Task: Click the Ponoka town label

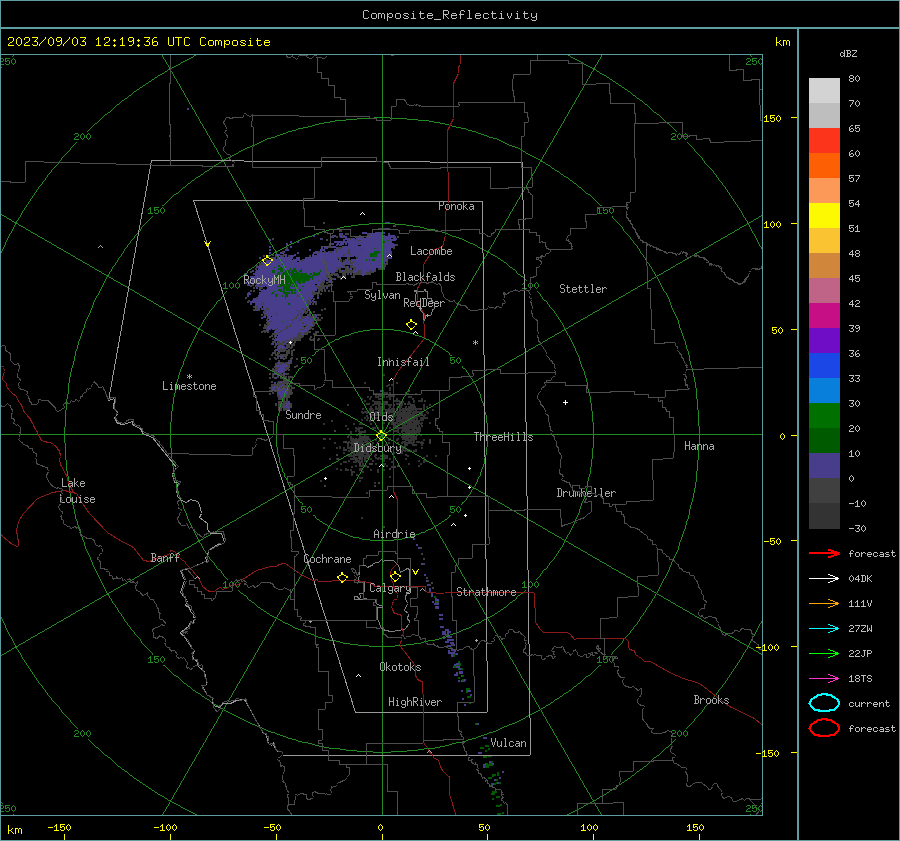Action: point(456,206)
